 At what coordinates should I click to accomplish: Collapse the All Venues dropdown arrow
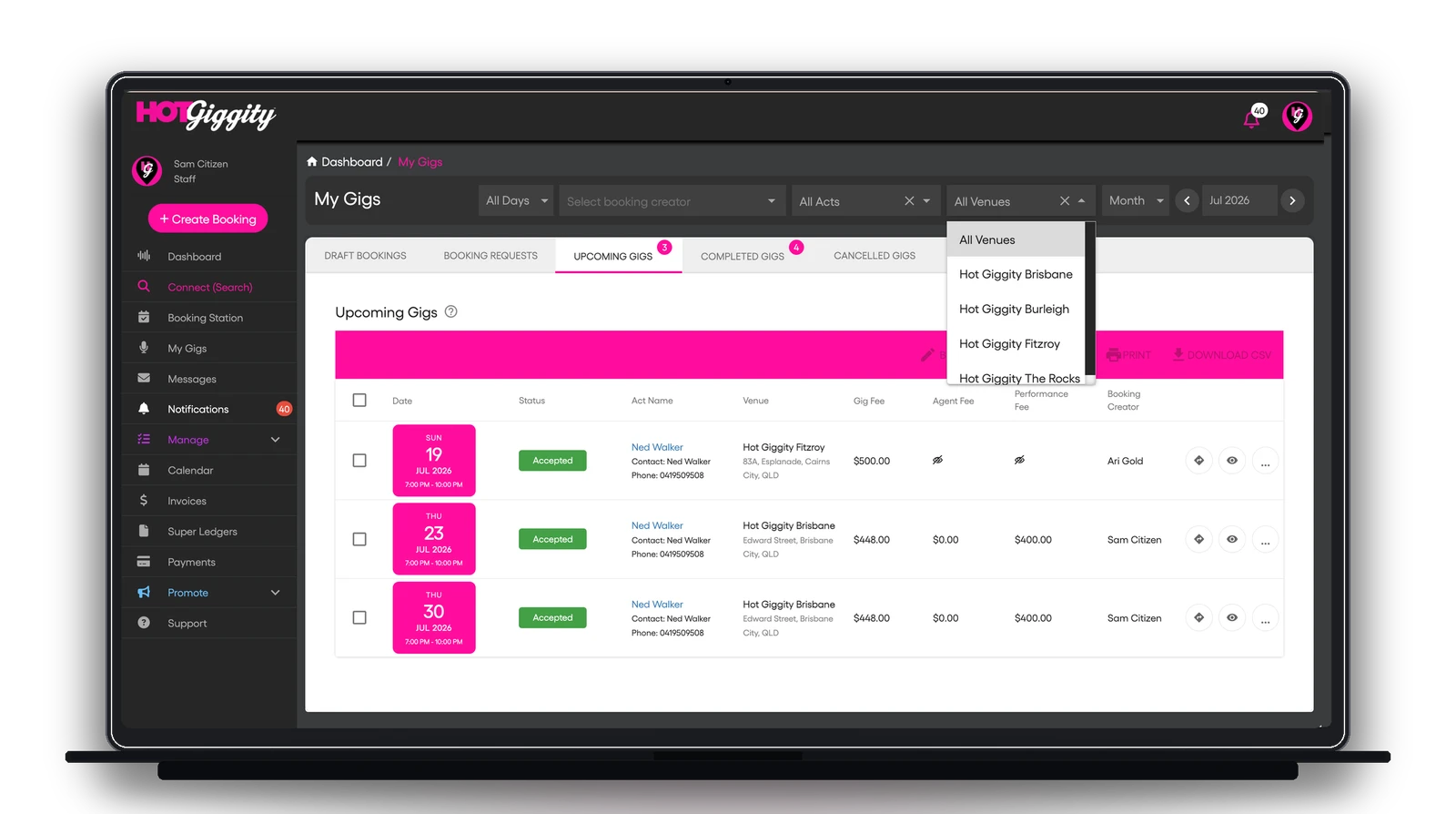[1081, 201]
